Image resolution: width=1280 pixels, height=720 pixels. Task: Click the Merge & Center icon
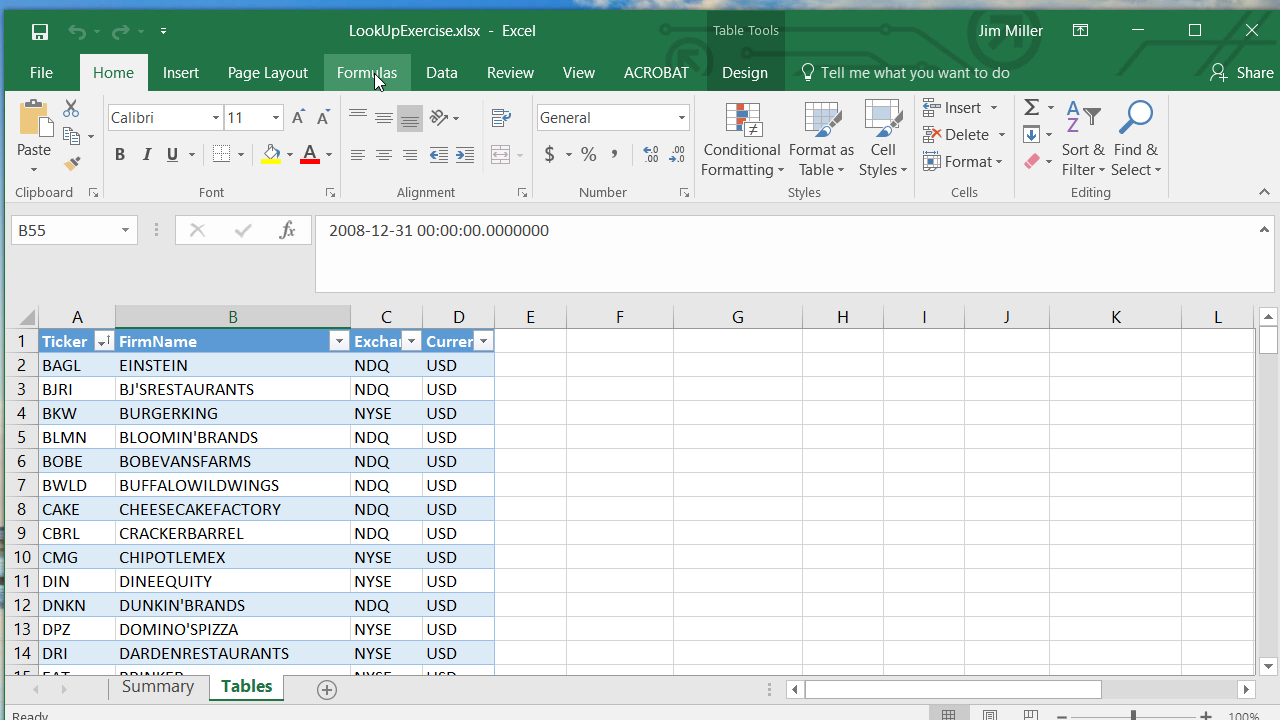point(502,155)
